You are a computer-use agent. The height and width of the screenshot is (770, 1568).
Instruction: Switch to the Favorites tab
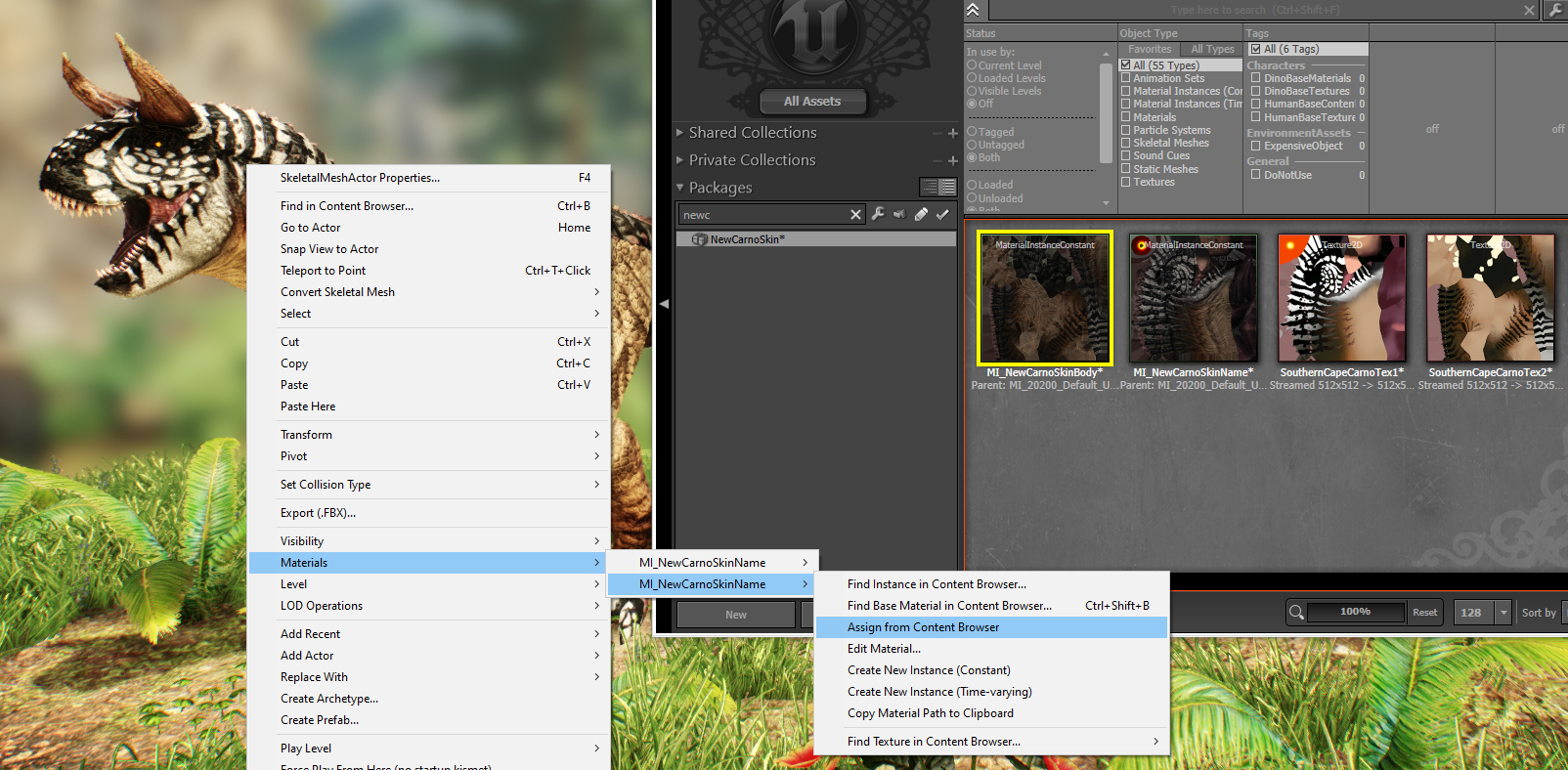tap(1150, 49)
